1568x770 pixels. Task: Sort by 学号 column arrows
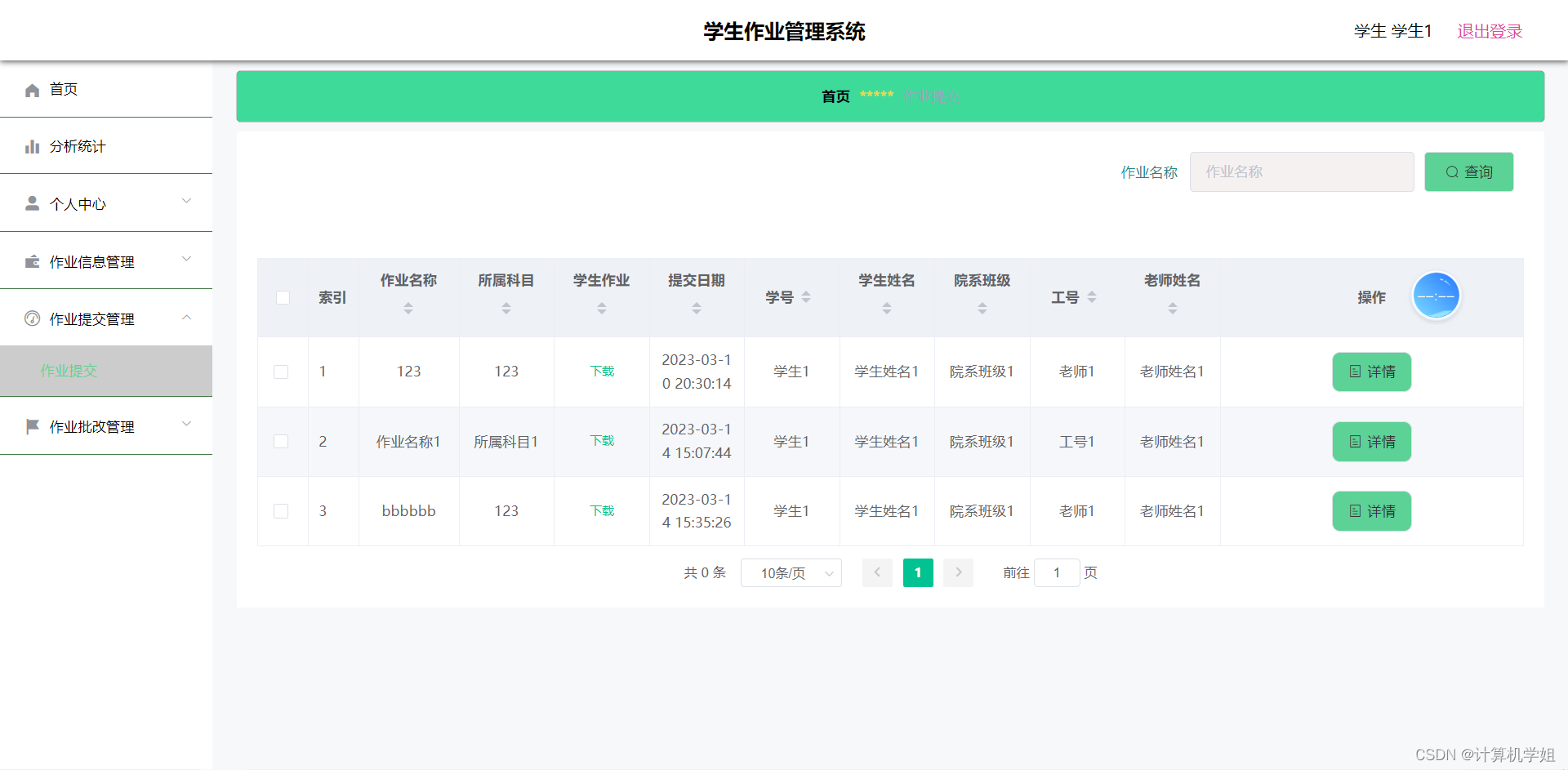click(806, 297)
